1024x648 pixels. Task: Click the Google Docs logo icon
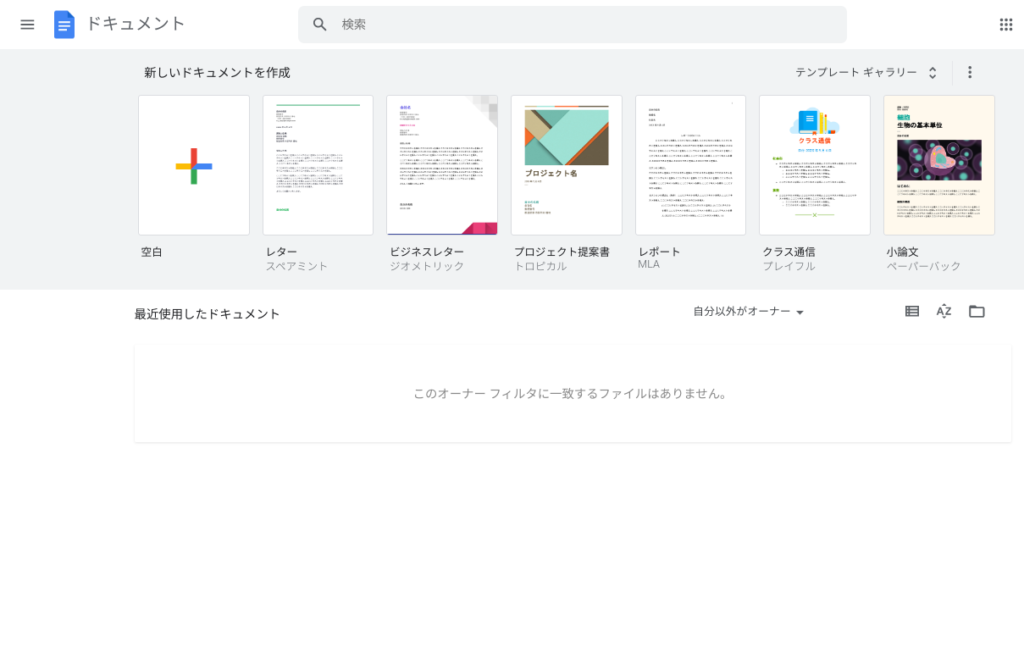64,24
